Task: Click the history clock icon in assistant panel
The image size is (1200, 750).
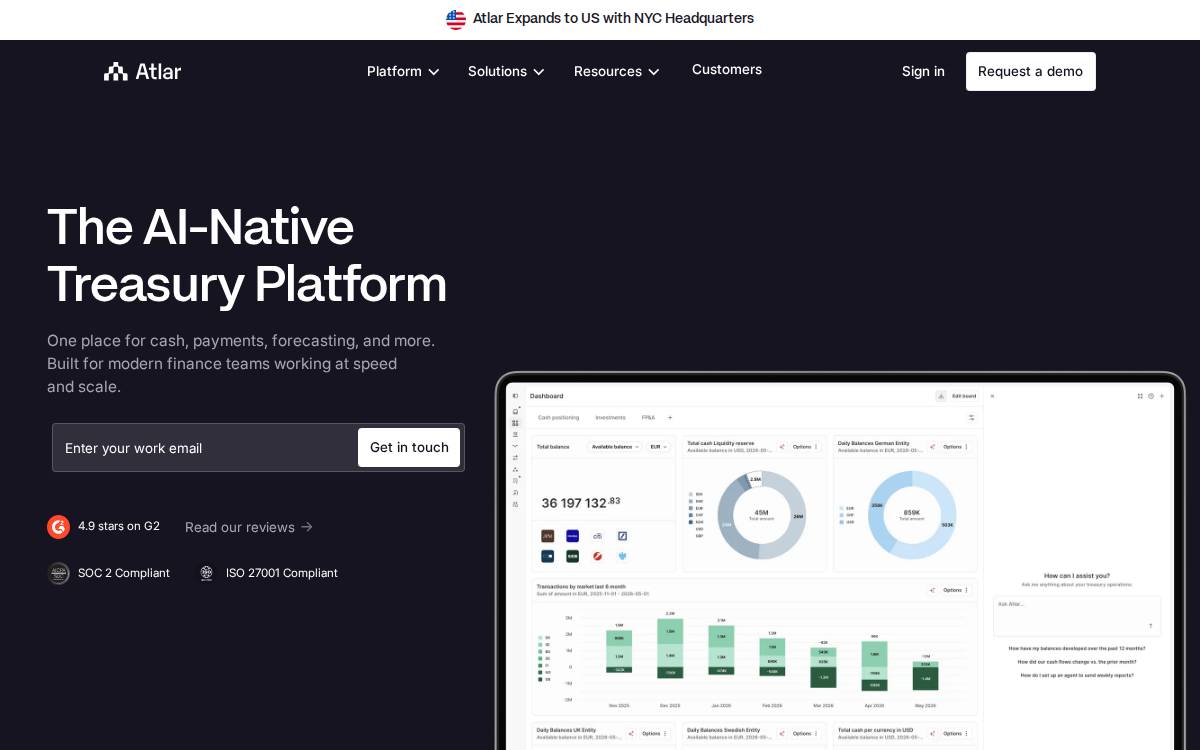Action: pyautogui.click(x=1151, y=396)
